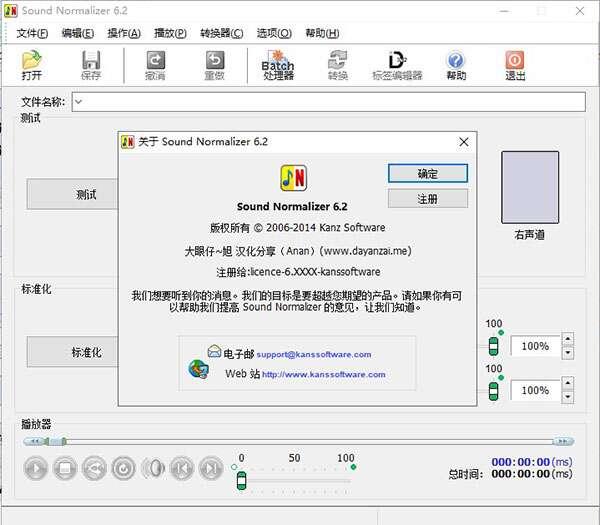
Task: Click the upper 100% percentage input field
Action: (535, 346)
